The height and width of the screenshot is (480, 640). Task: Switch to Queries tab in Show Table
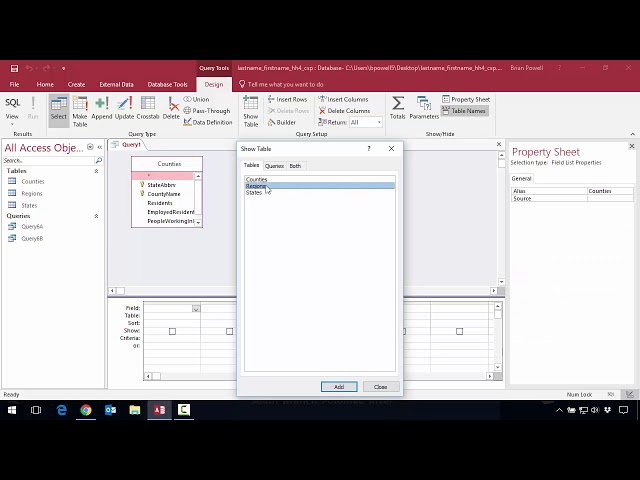(274, 166)
